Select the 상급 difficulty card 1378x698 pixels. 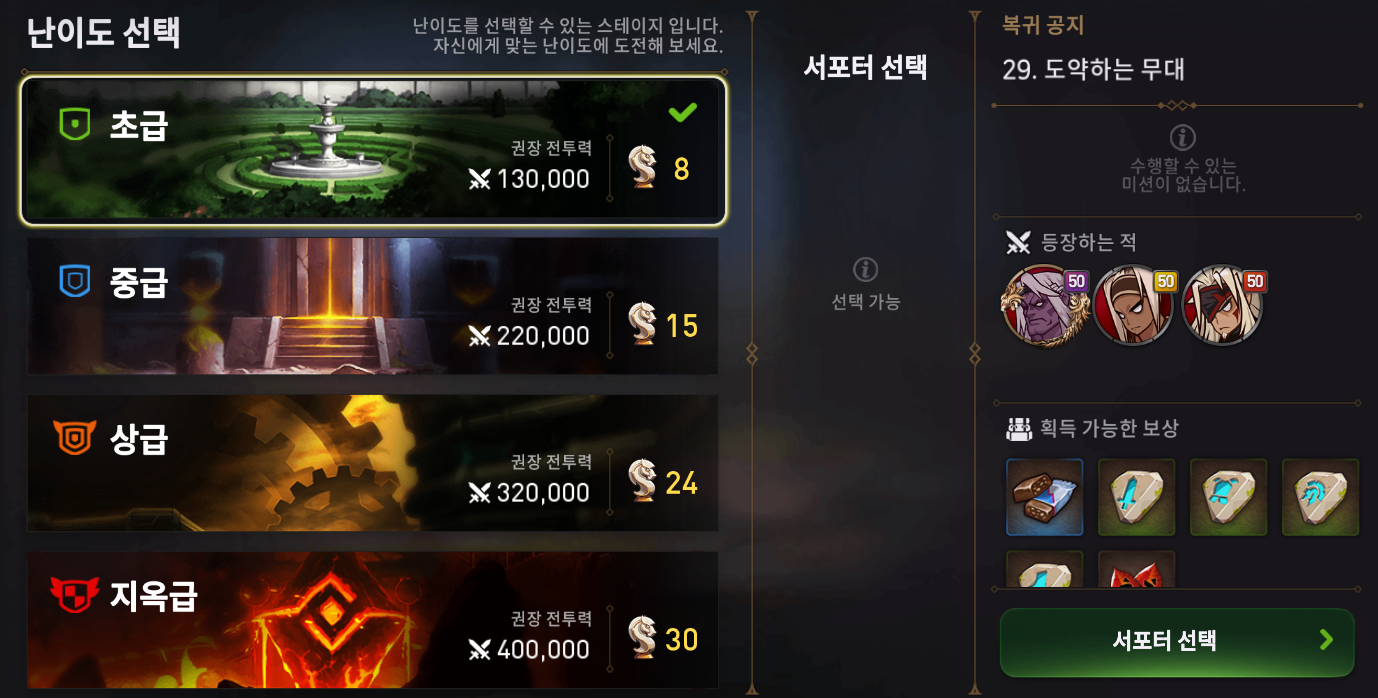(373, 463)
